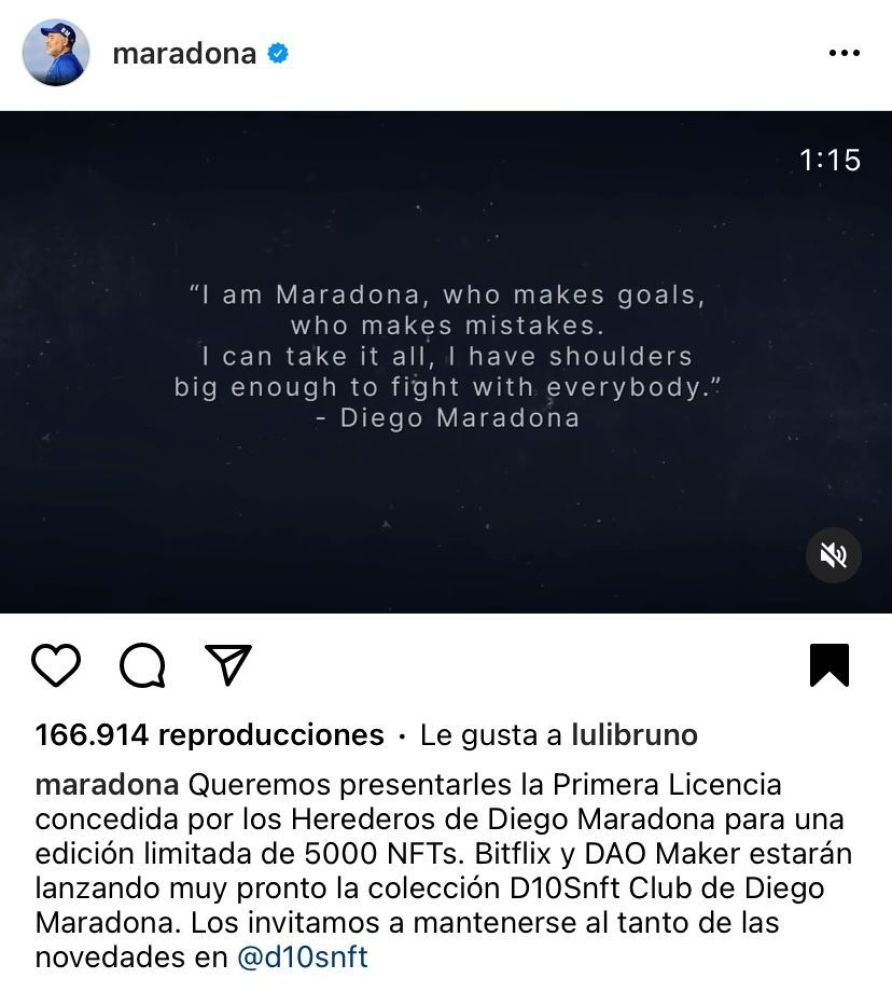Tap the video quote to pause playback
The height and width of the screenshot is (992, 892).
[x=447, y=340]
